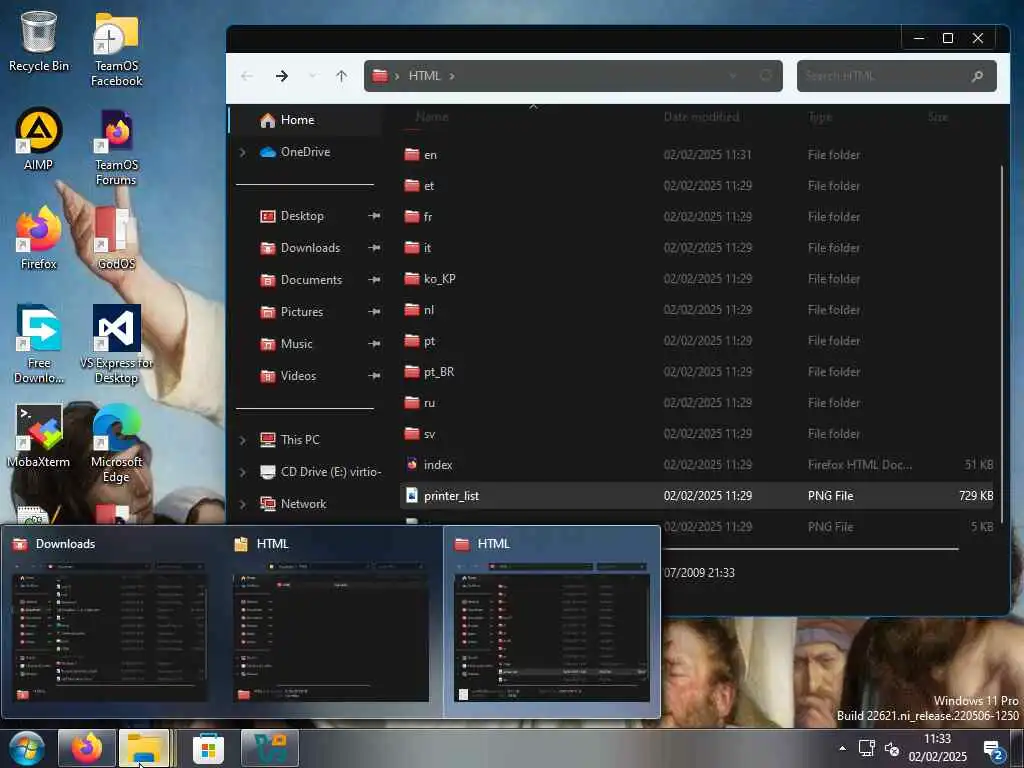The image size is (1024, 768).
Task: Open Firefox from the taskbar
Action: click(x=87, y=748)
